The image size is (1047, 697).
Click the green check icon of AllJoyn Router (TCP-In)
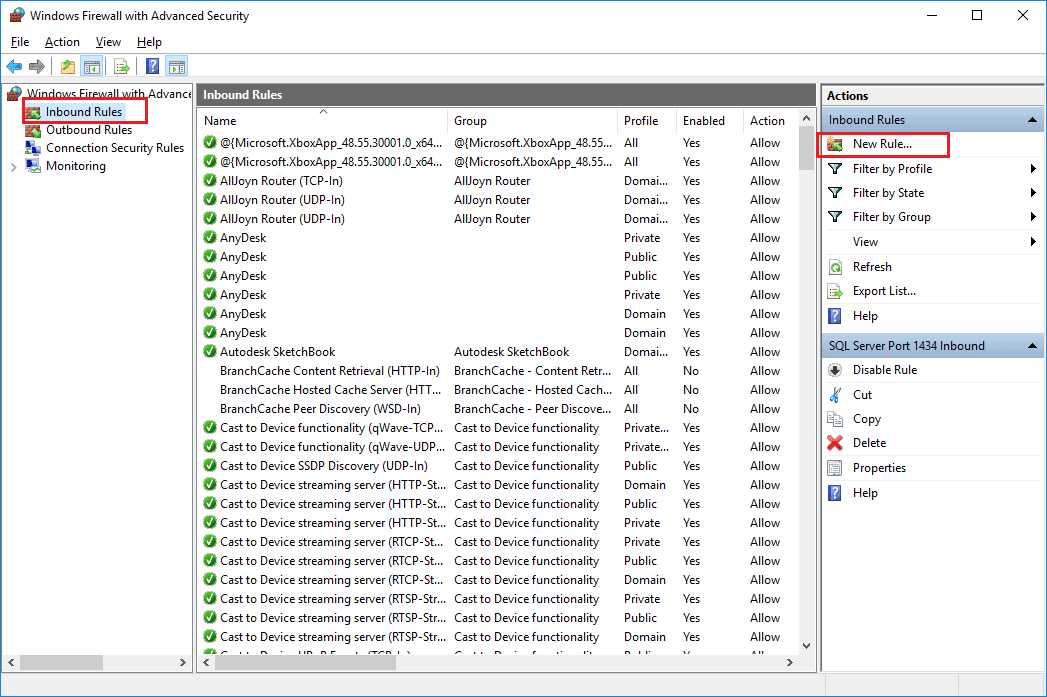210,180
